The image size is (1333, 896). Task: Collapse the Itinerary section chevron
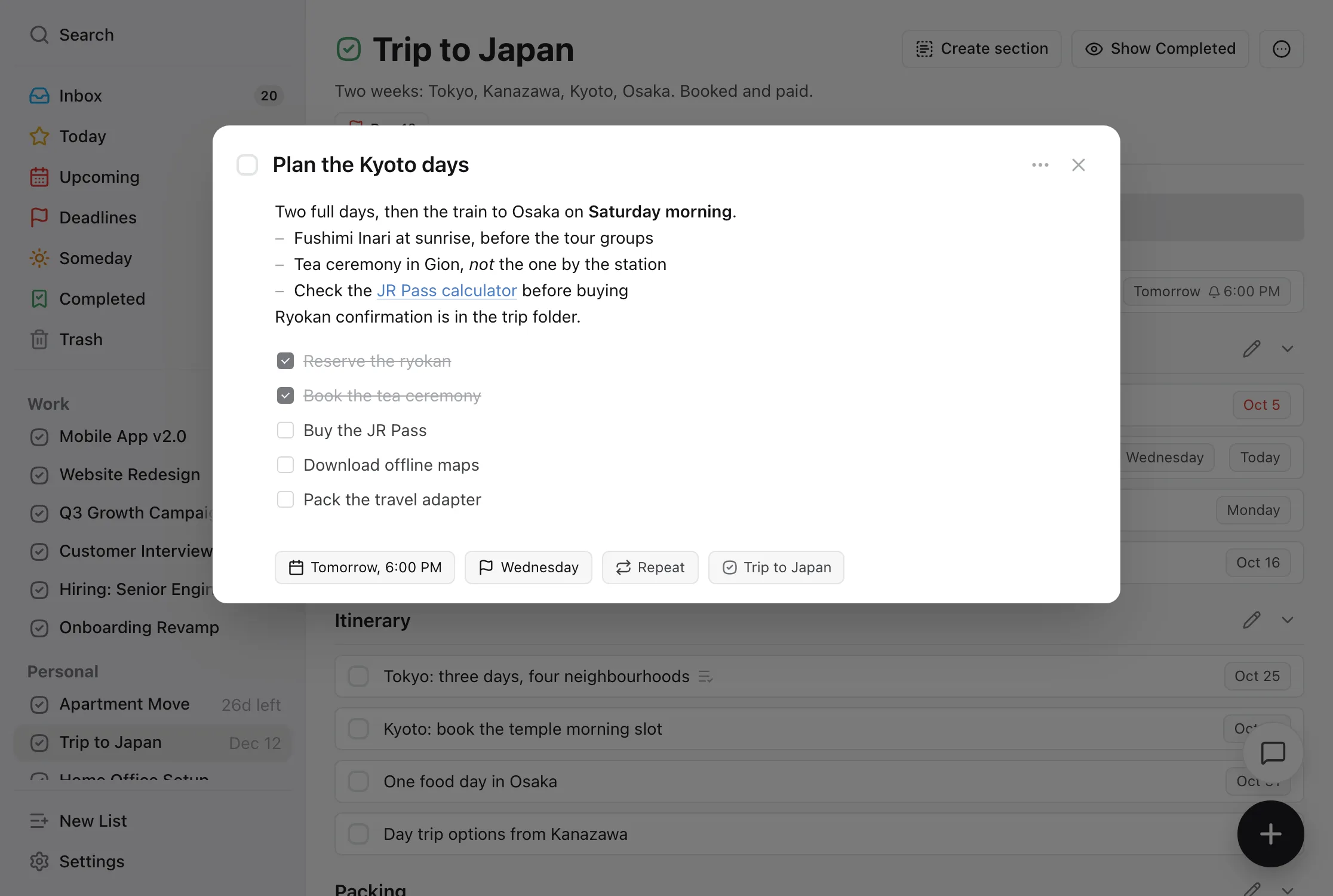pos(1287,620)
